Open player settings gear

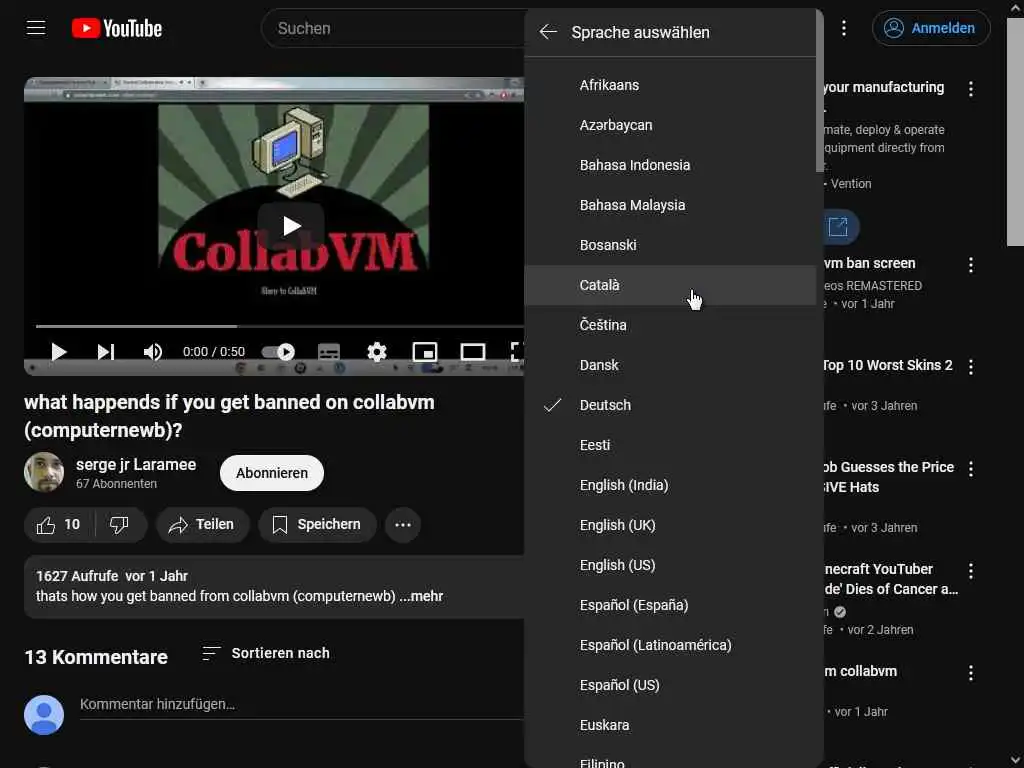[377, 352]
